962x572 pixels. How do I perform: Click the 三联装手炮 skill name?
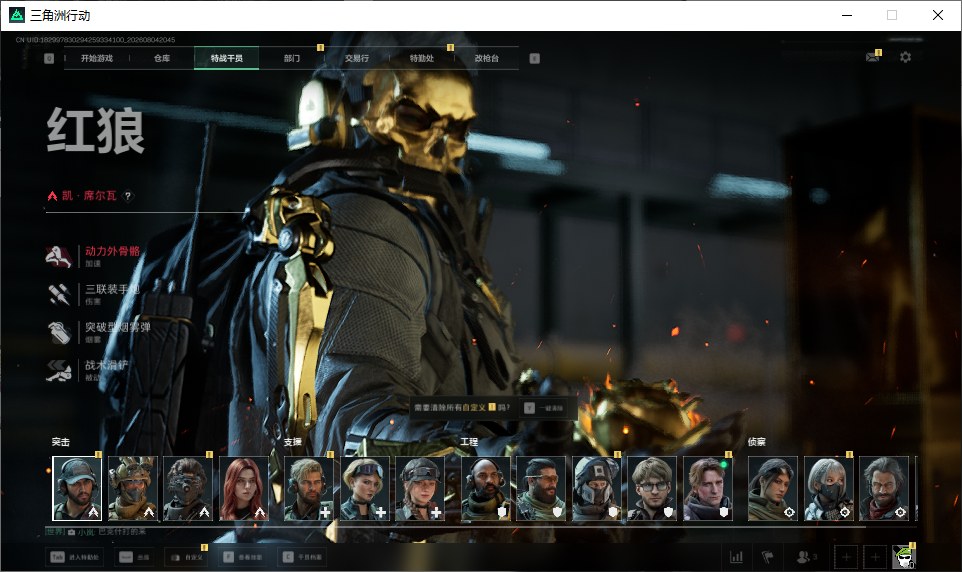[112, 289]
